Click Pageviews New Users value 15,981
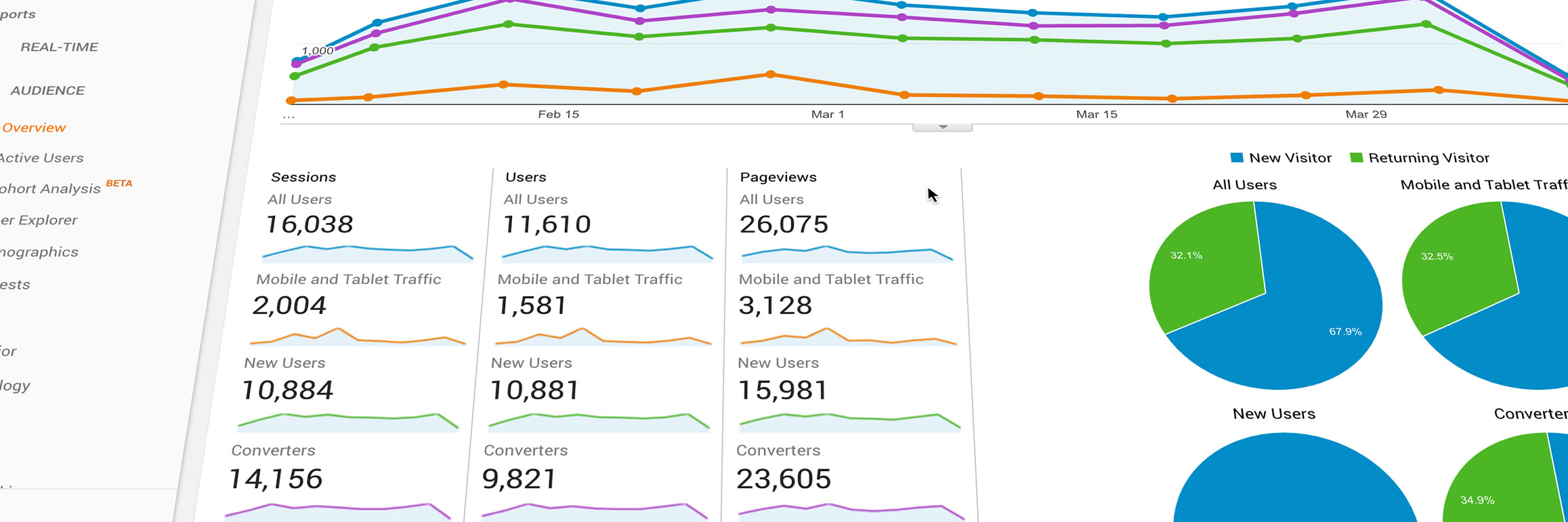This screenshot has height=522, width=1568. point(782,390)
